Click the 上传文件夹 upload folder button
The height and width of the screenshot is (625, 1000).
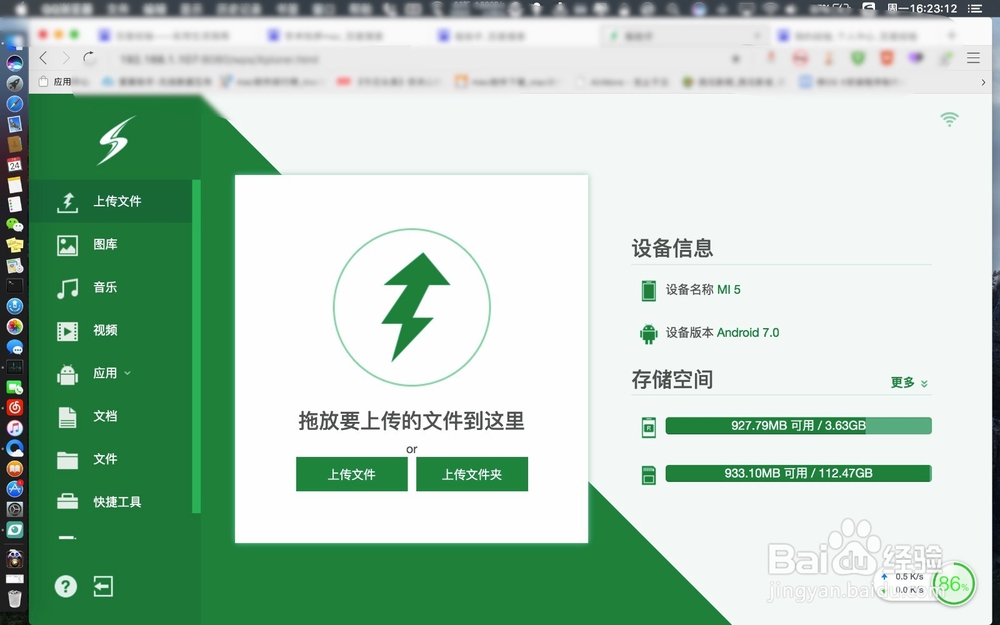[472, 474]
